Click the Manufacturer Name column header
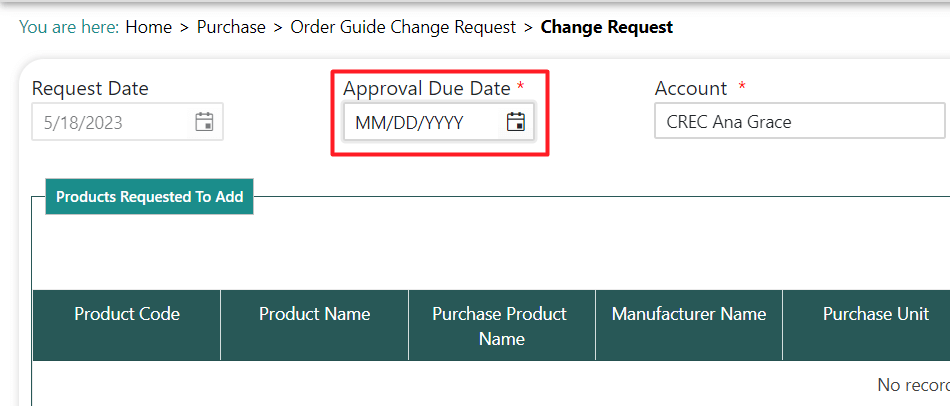This screenshot has width=950, height=406. [x=689, y=314]
